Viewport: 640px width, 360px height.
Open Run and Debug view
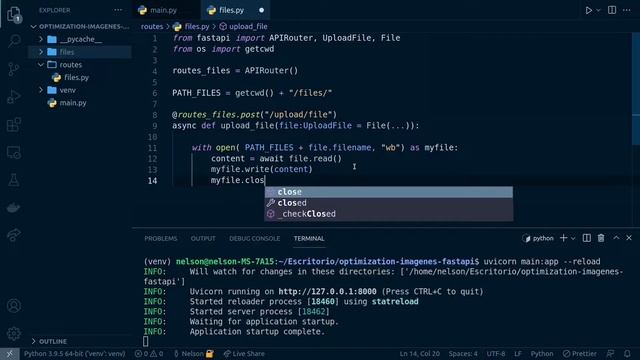coord(14,97)
